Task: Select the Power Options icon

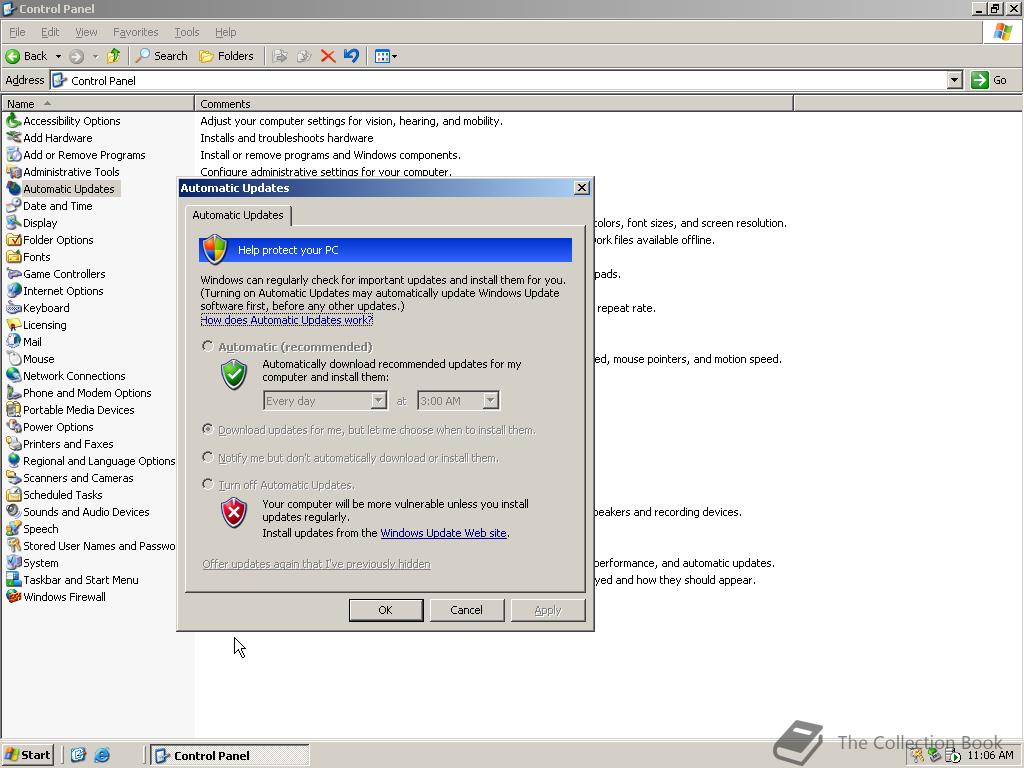Action: (13, 426)
